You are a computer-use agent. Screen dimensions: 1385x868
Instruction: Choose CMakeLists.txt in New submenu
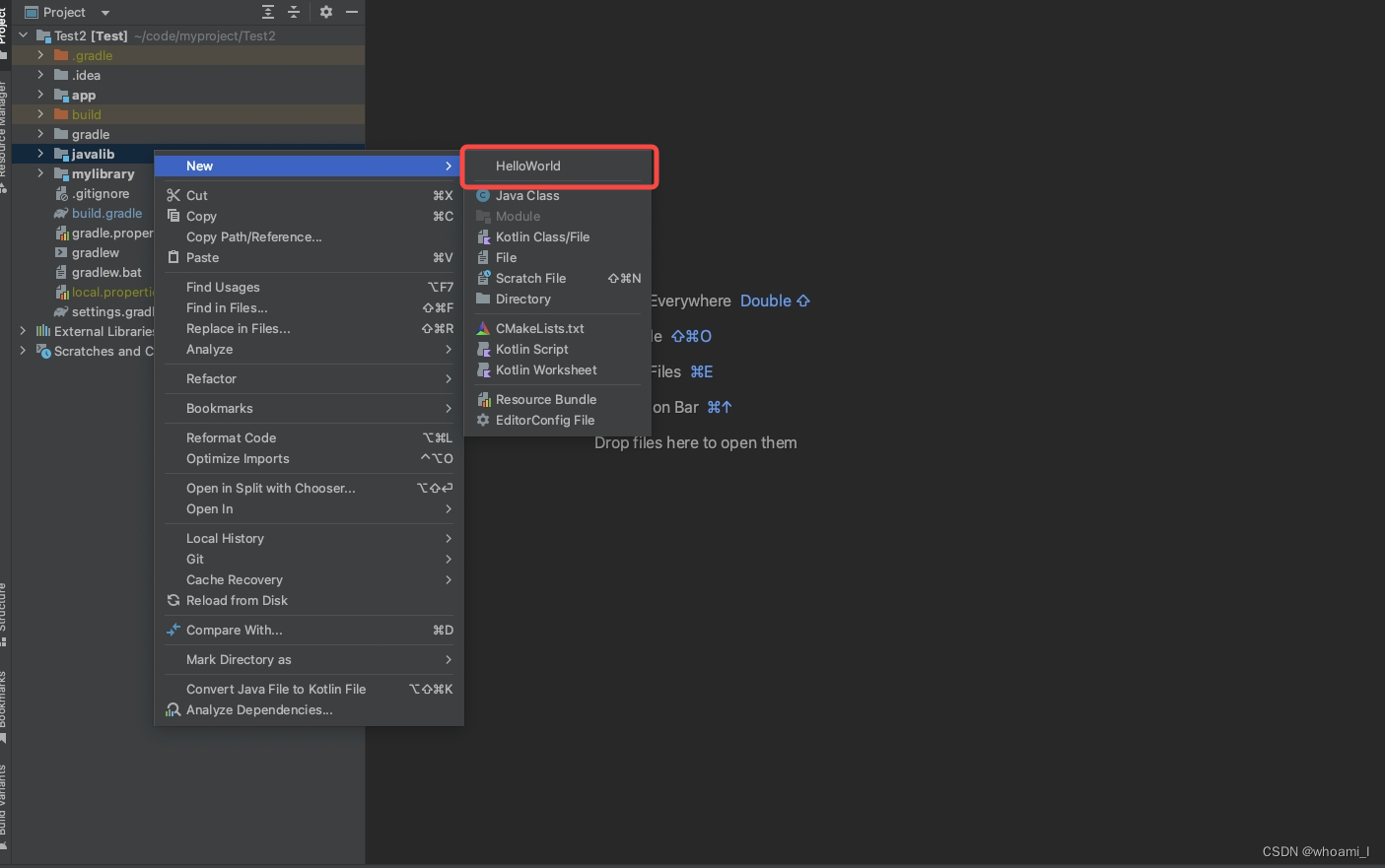[558, 328]
